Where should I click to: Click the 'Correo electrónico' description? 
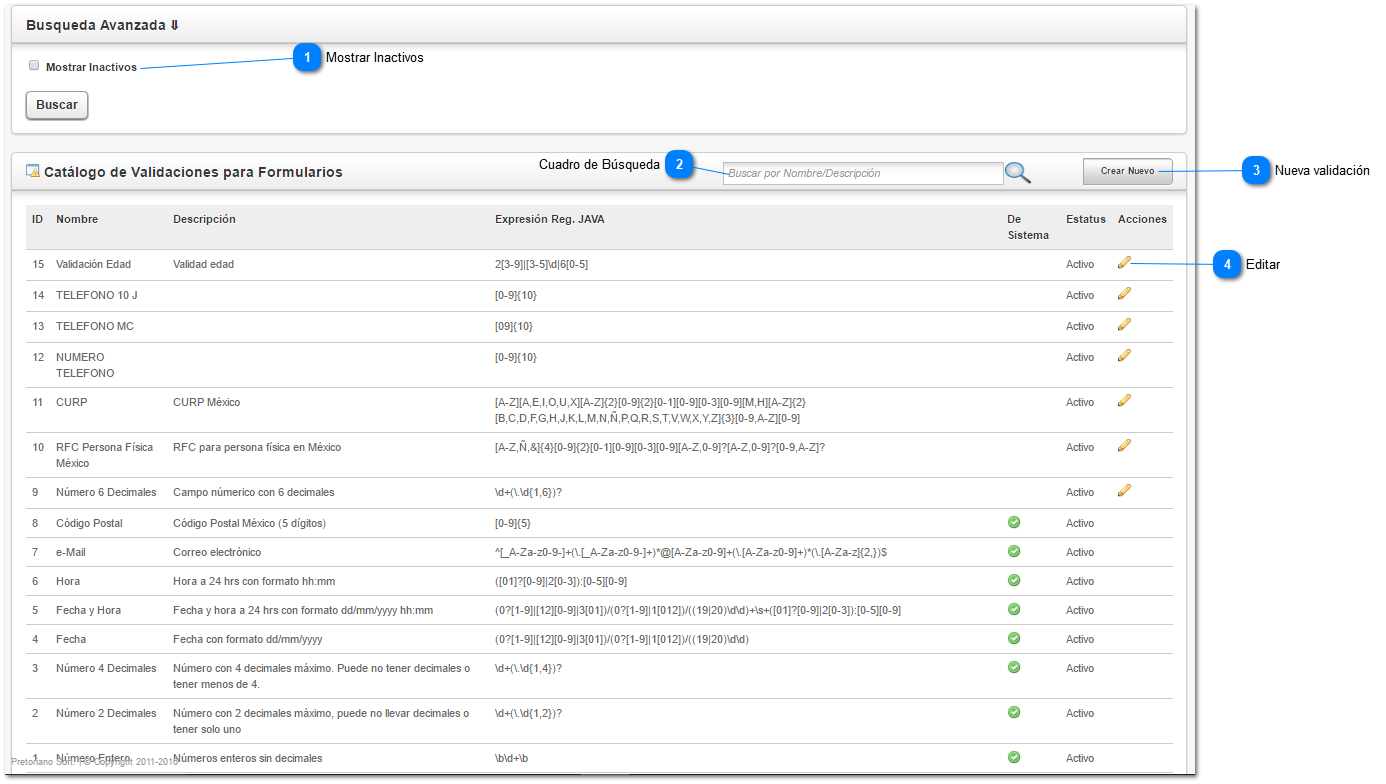tap(218, 552)
